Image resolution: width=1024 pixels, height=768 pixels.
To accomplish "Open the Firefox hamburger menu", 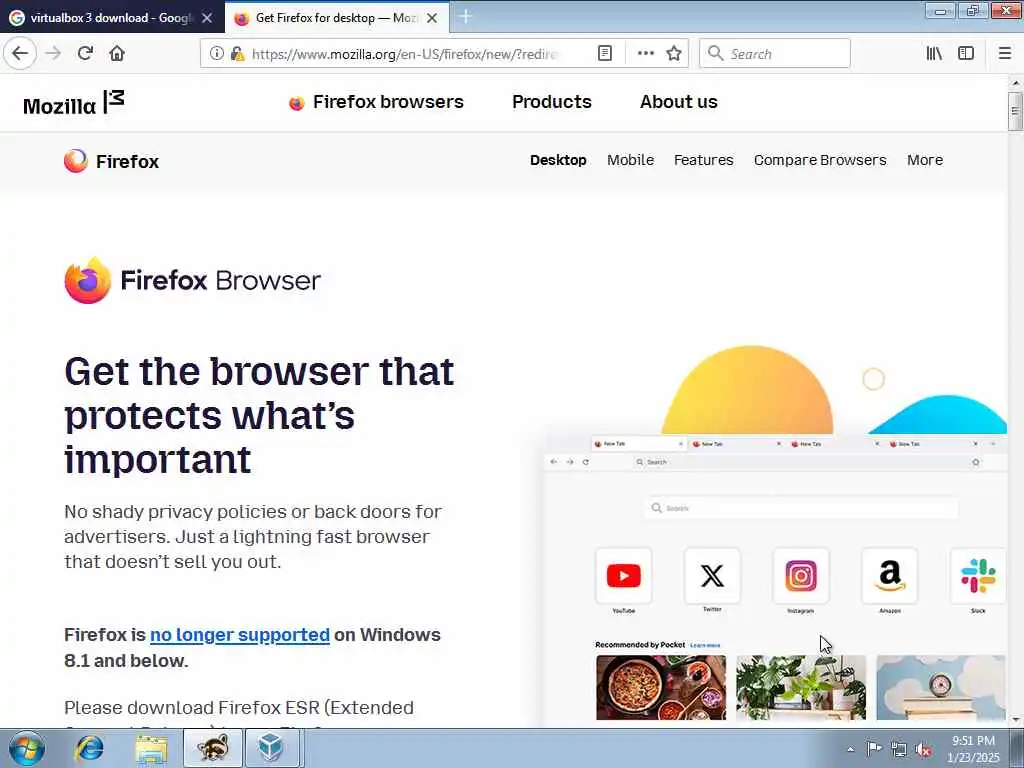I will coord(1005,54).
